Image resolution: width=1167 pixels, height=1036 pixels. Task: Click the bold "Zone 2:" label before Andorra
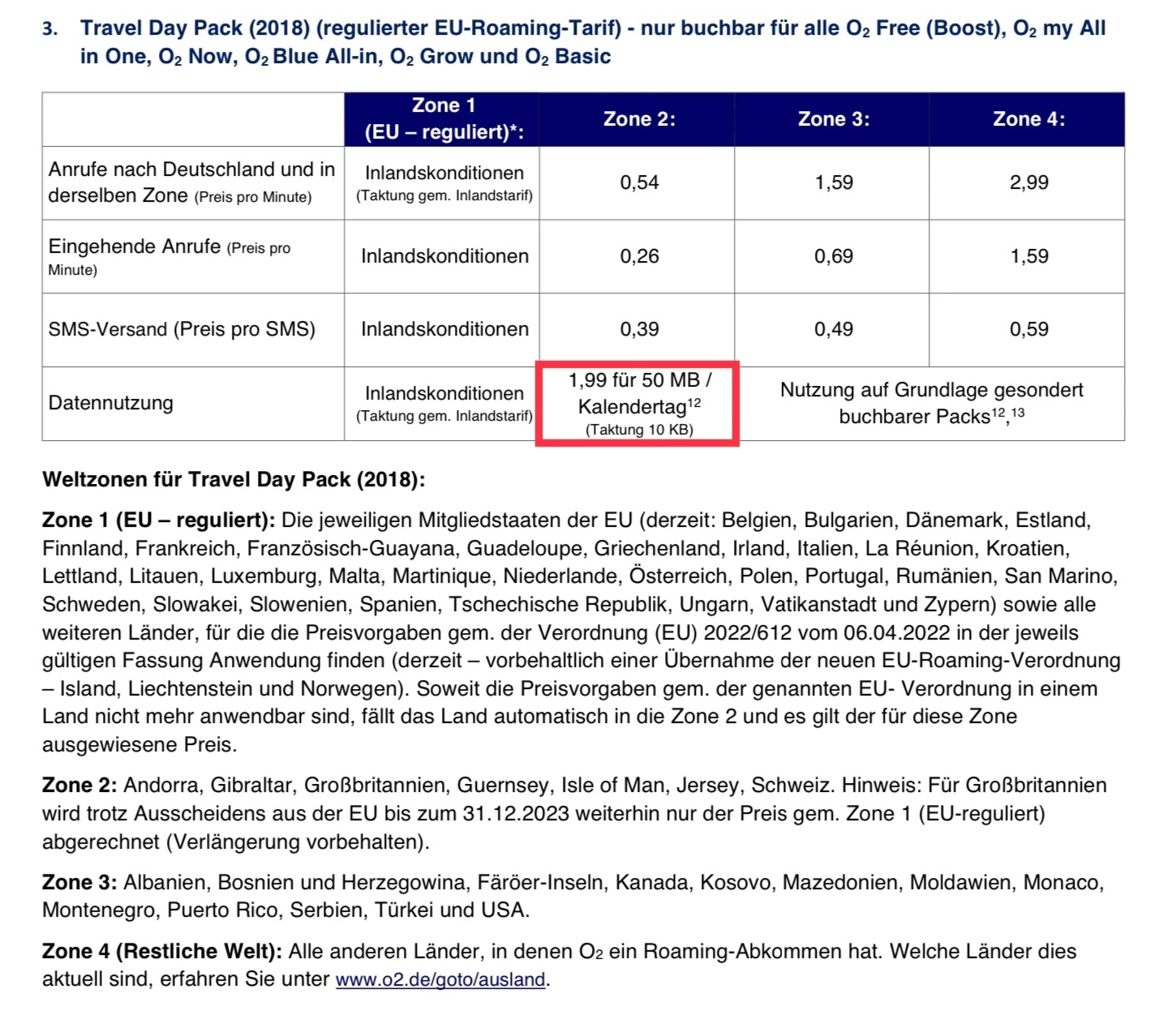tap(80, 786)
